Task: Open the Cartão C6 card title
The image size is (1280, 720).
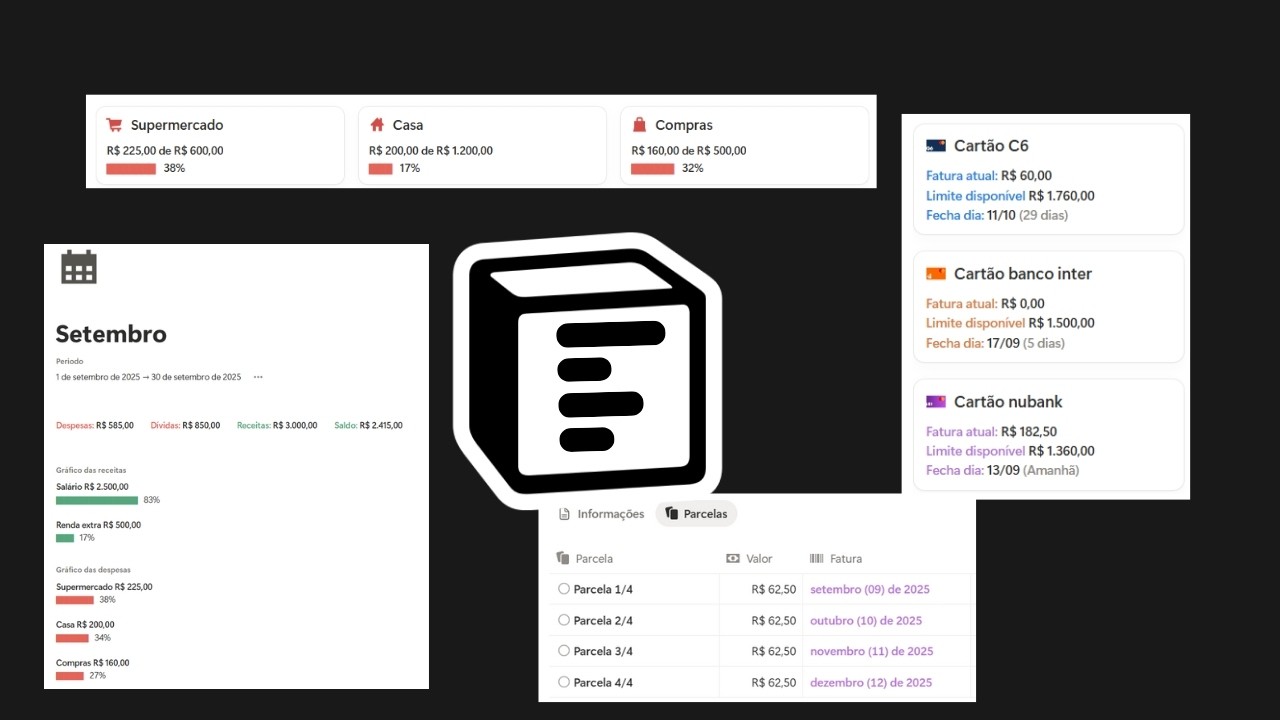Action: click(x=991, y=146)
